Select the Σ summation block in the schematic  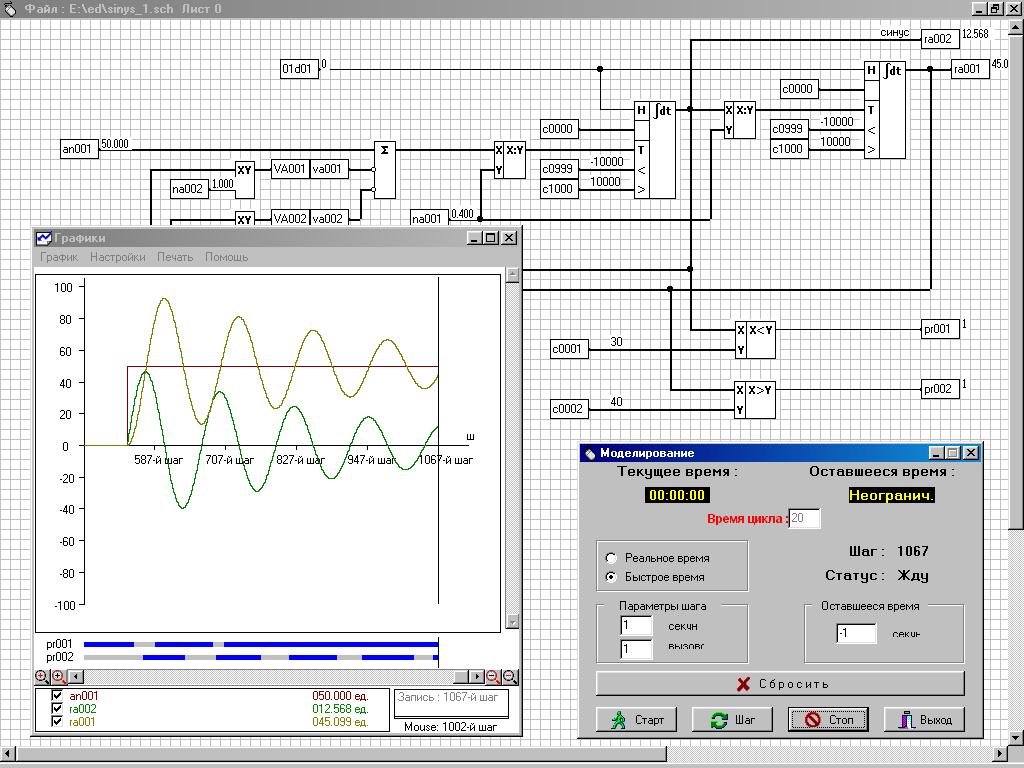point(385,169)
